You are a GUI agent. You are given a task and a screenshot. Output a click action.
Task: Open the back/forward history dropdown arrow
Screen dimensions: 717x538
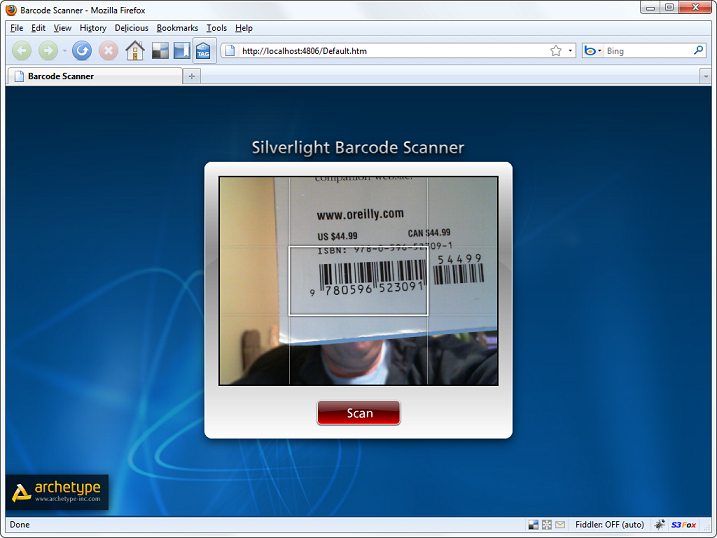tap(64, 51)
